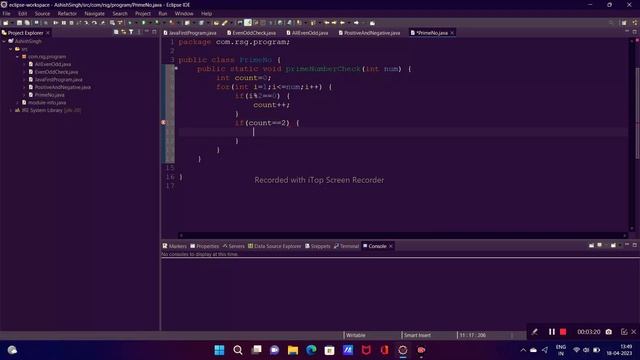Collapse the AshishSingh project node
This screenshot has width=640, height=360.
pyautogui.click(x=4, y=41)
